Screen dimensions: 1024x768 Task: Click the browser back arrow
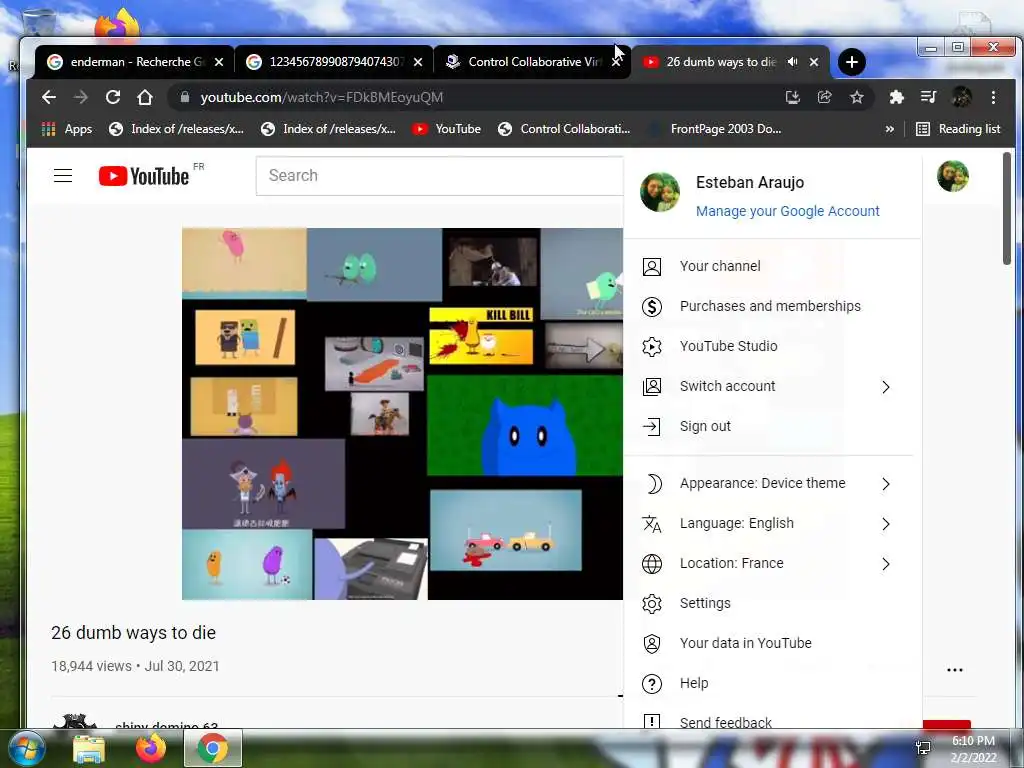click(x=49, y=97)
